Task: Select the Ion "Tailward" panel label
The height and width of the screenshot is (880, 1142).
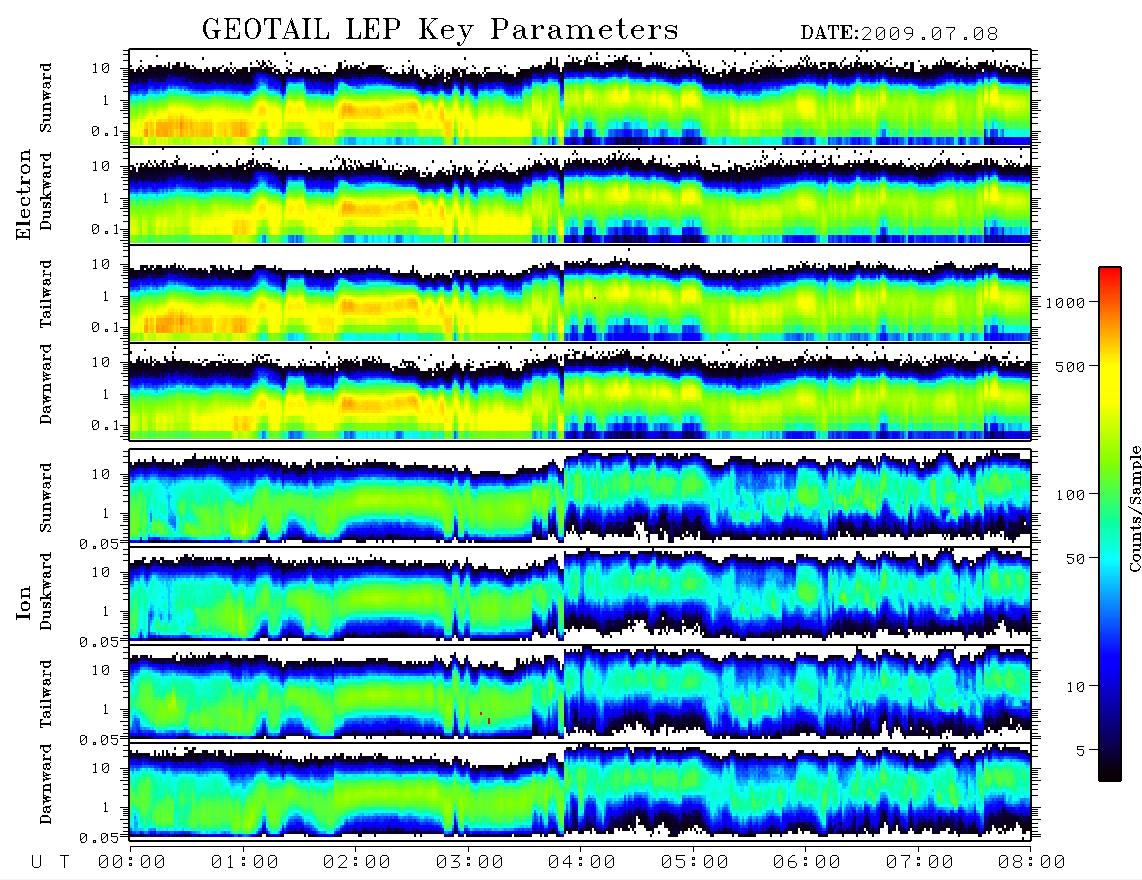Action: [46, 694]
